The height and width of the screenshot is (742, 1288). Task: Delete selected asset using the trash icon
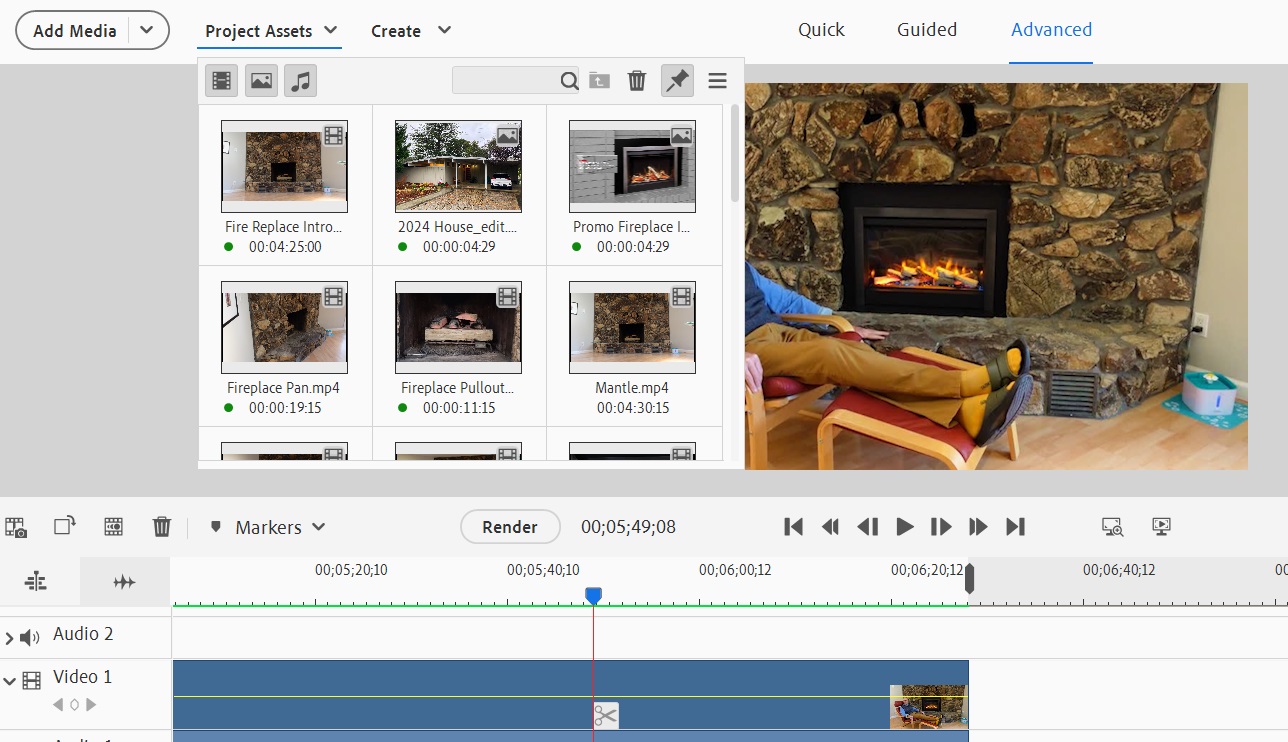[x=637, y=80]
